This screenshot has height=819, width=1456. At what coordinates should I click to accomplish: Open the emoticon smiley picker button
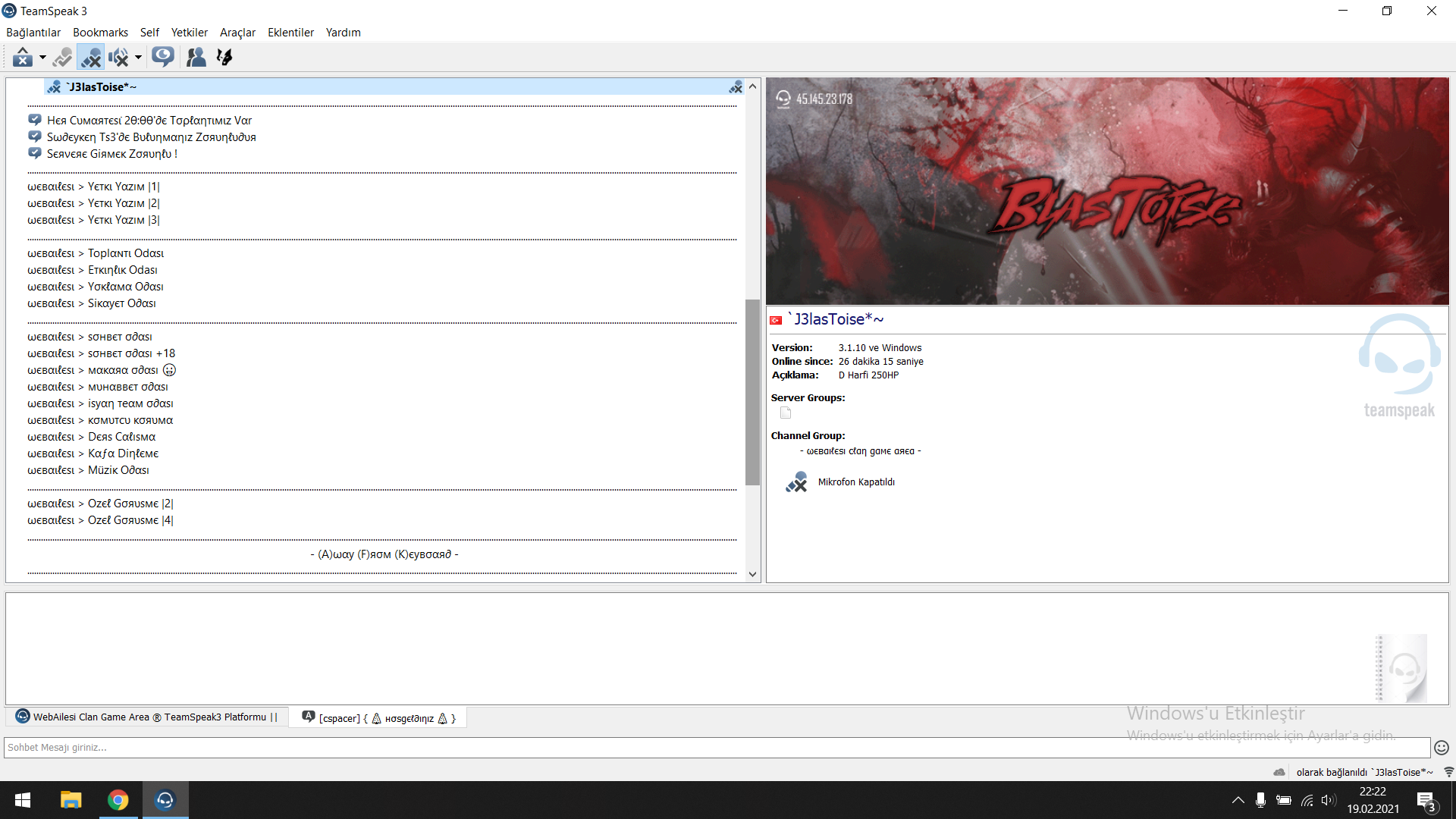pyautogui.click(x=1442, y=748)
